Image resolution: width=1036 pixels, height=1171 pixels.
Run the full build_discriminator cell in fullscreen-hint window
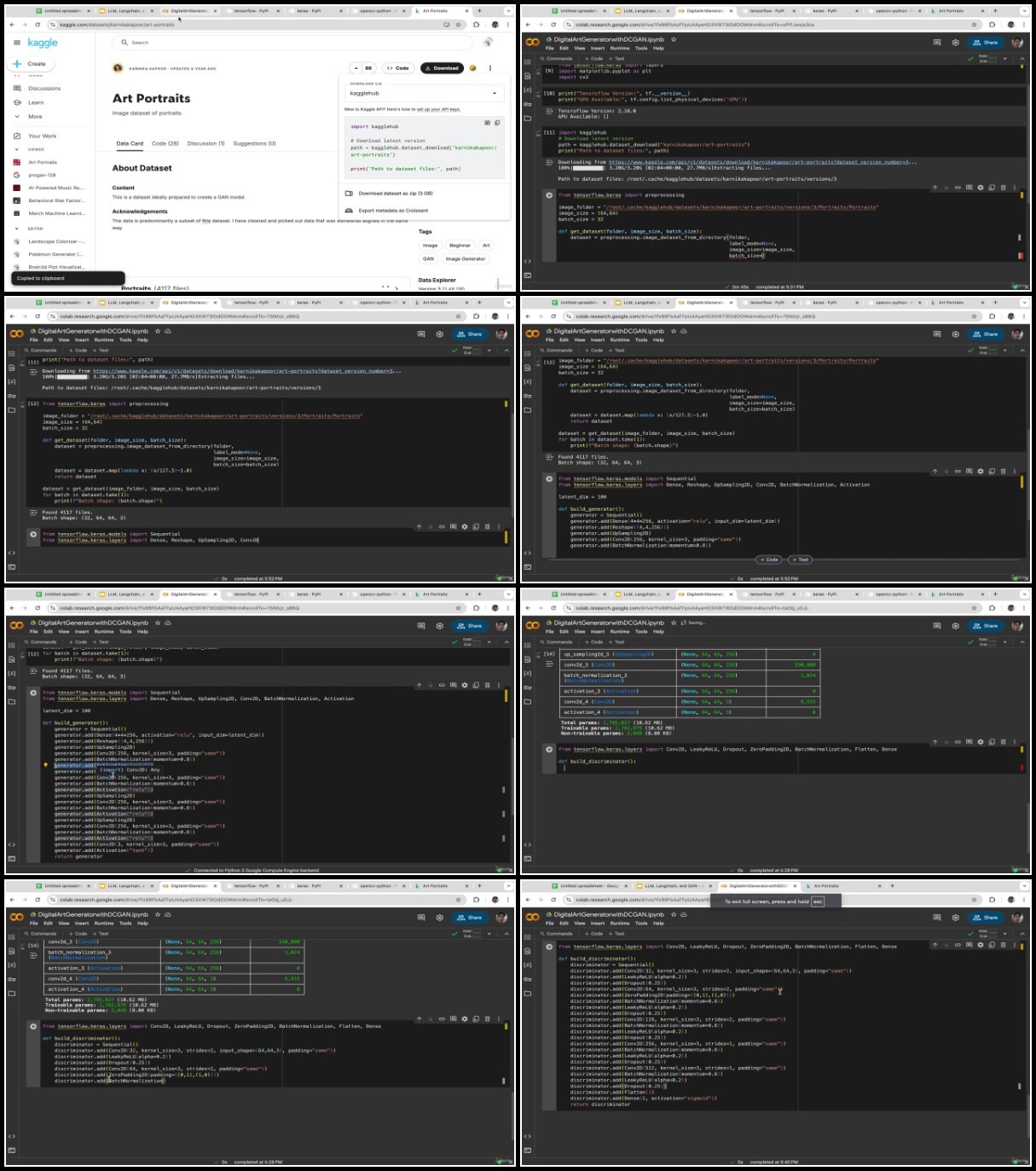pos(549,947)
